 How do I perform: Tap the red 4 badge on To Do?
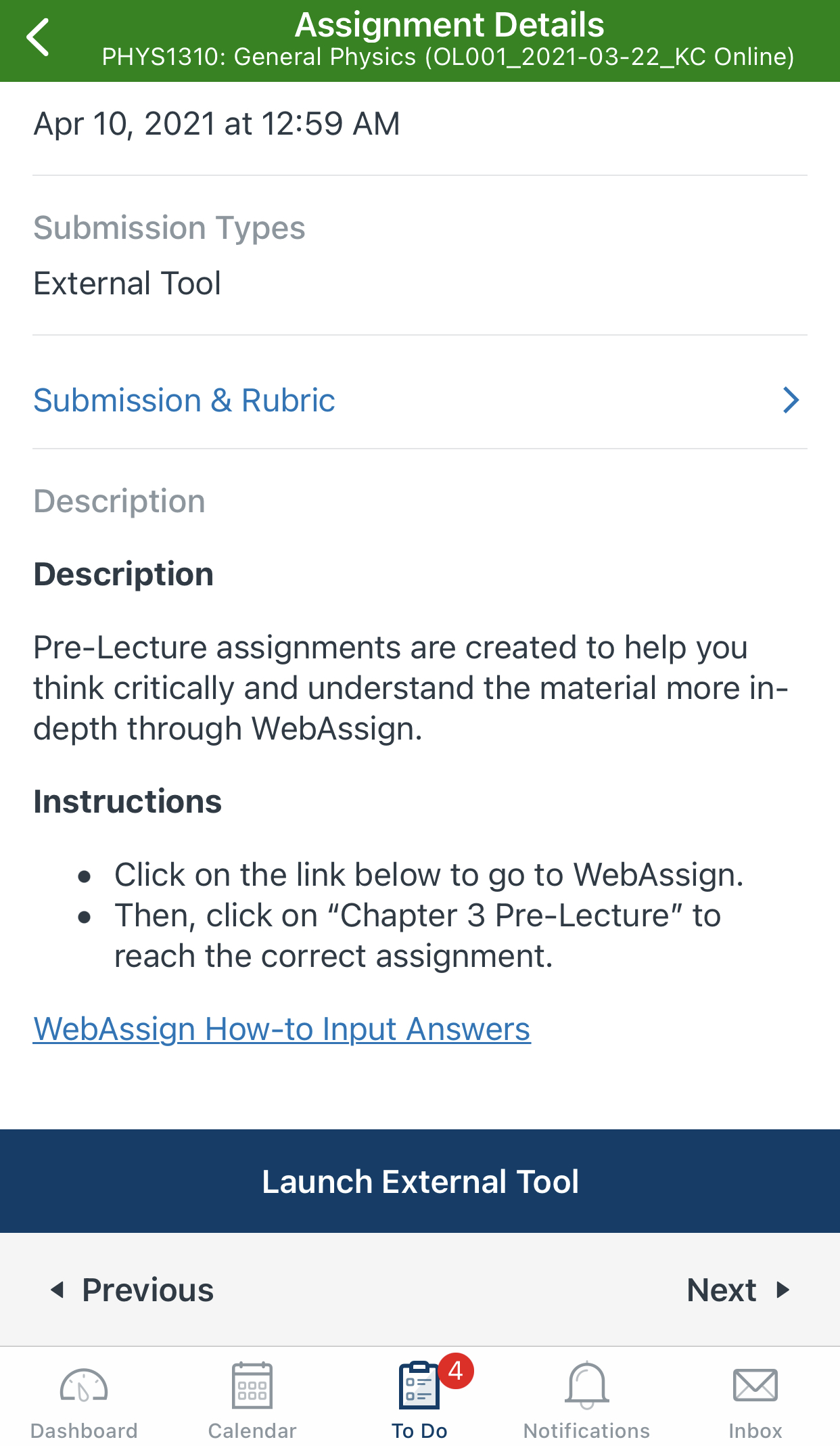tap(456, 1371)
